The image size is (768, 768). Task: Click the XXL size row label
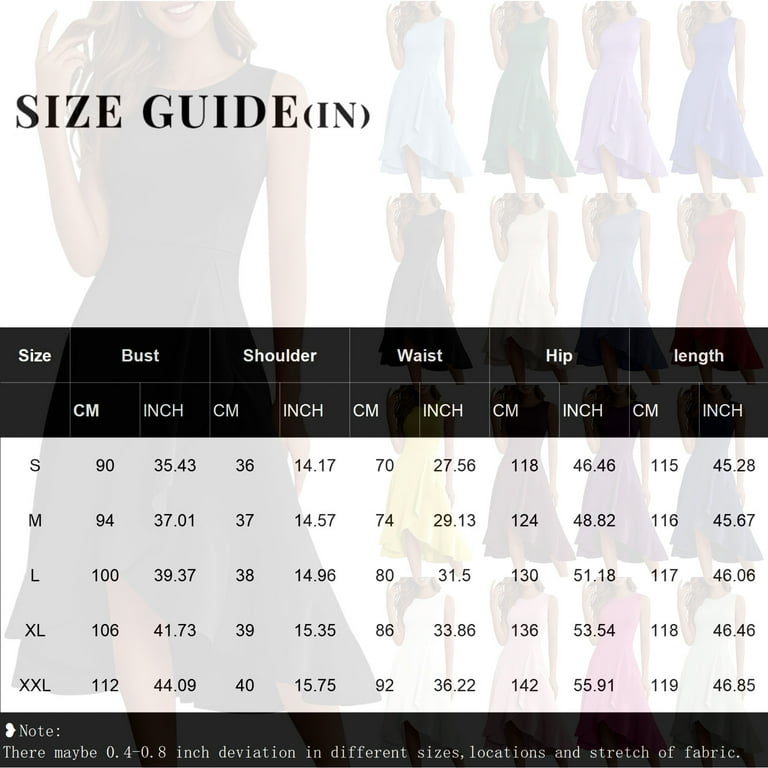[x=35, y=685]
